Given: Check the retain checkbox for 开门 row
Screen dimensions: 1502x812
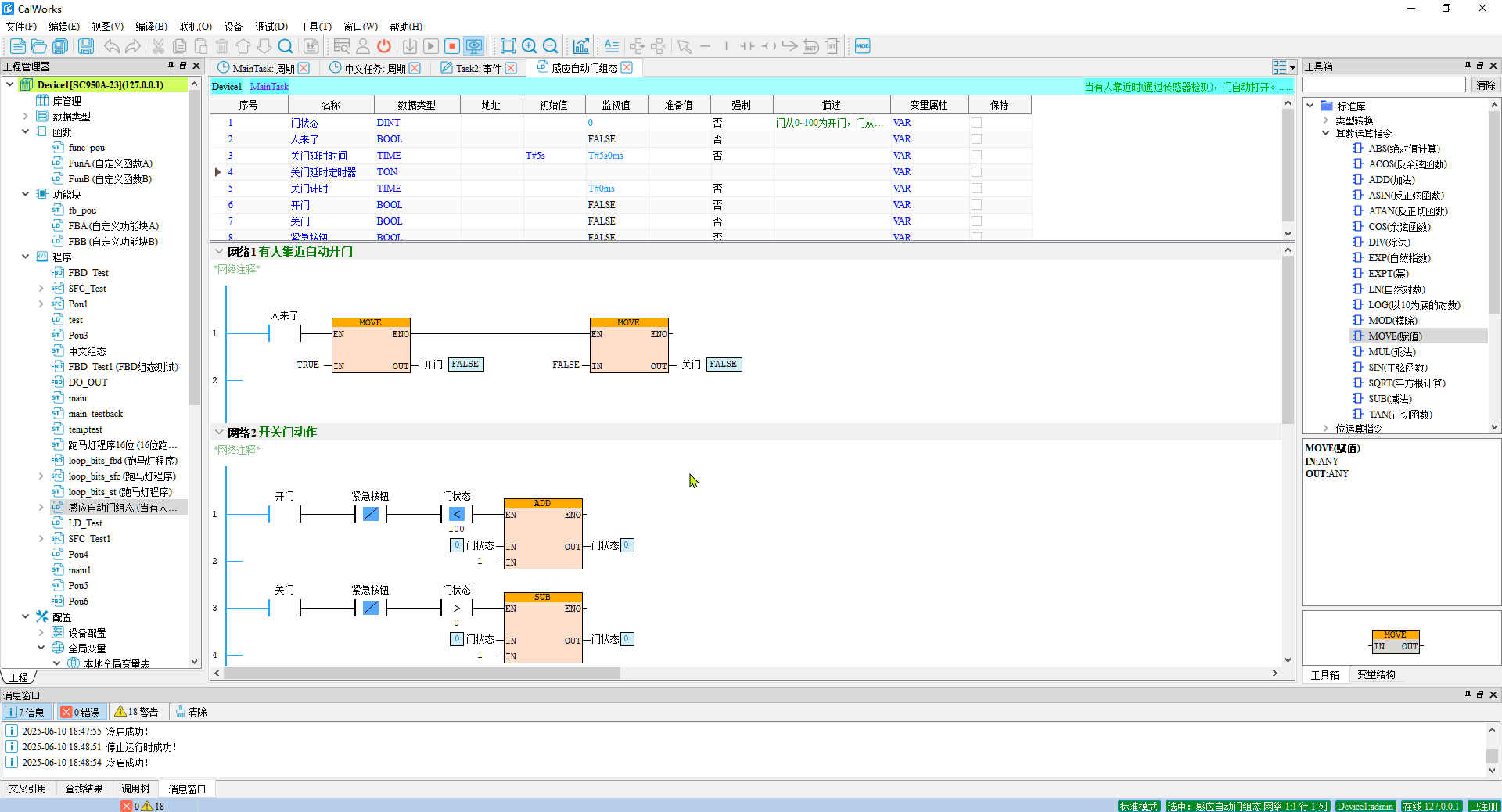Looking at the screenshot, I should pyautogui.click(x=976, y=205).
